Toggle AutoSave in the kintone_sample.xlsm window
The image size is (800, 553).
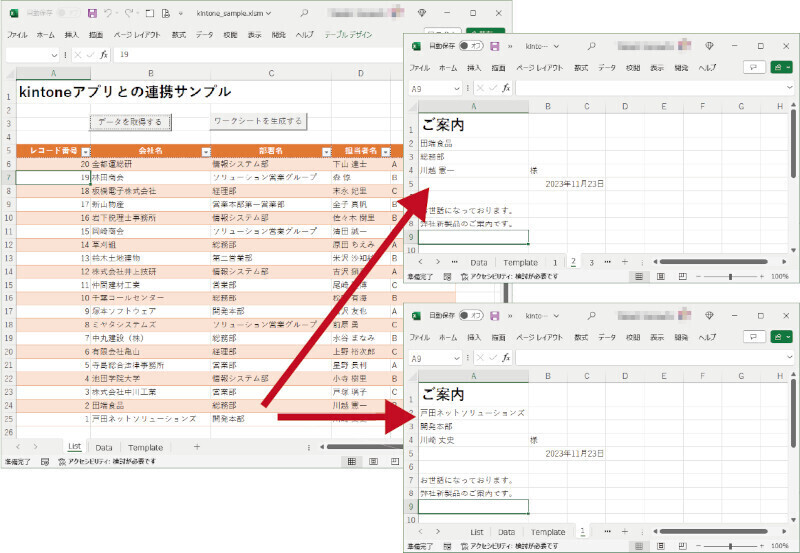pyautogui.click(x=68, y=14)
